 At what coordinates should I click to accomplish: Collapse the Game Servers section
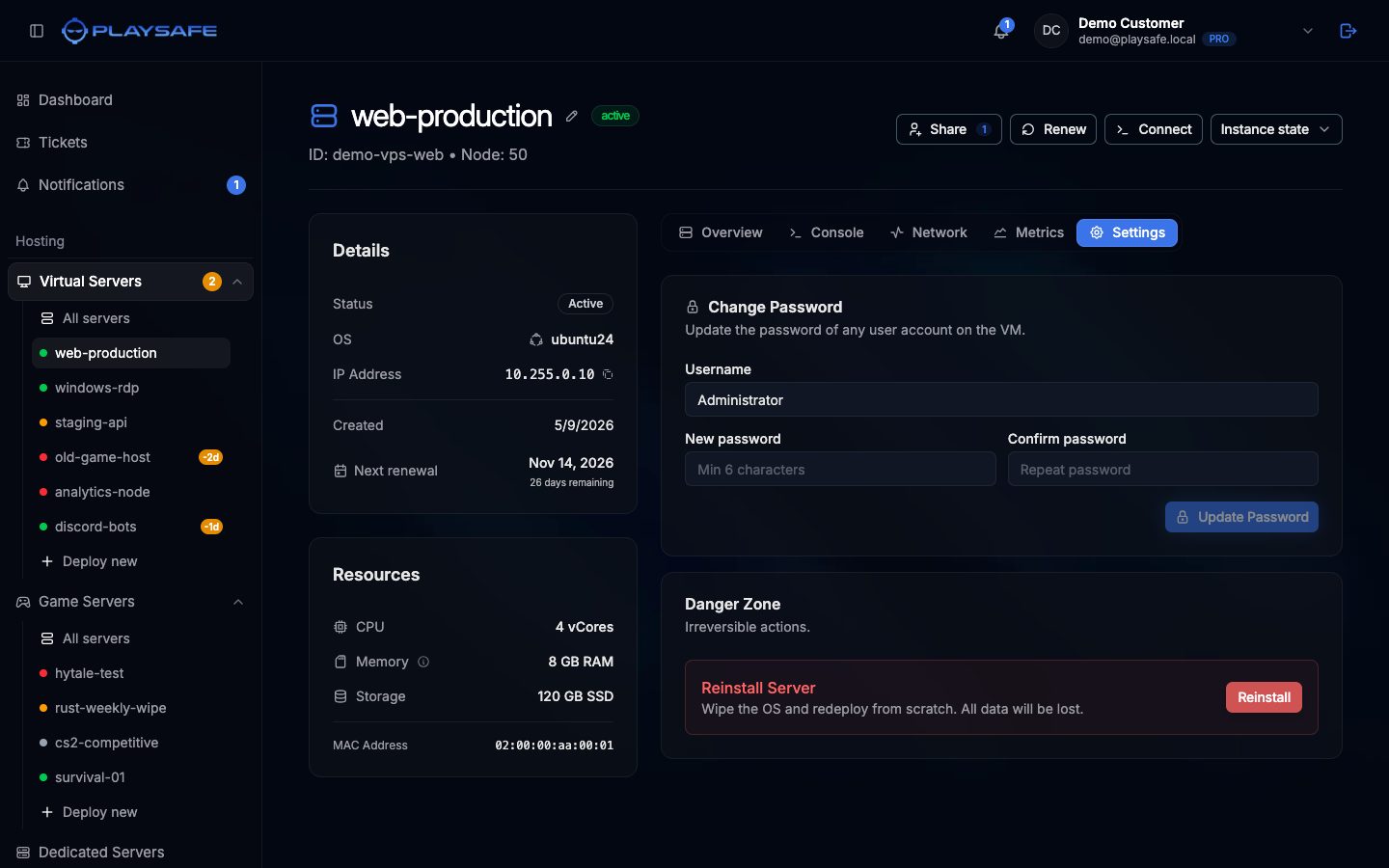point(238,602)
